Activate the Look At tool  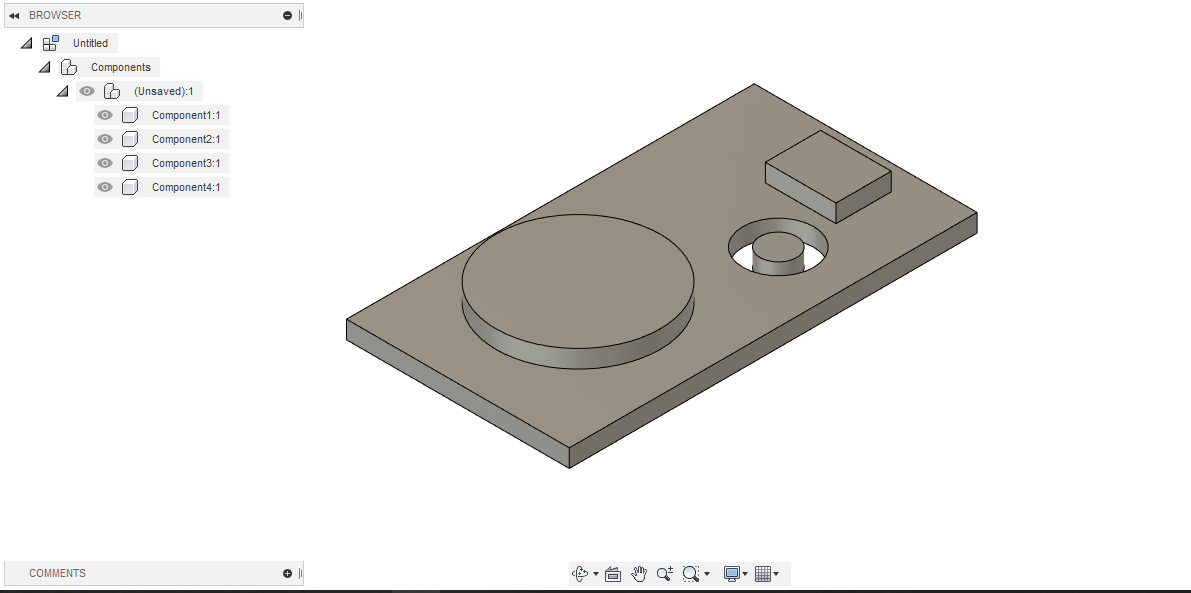pos(613,573)
